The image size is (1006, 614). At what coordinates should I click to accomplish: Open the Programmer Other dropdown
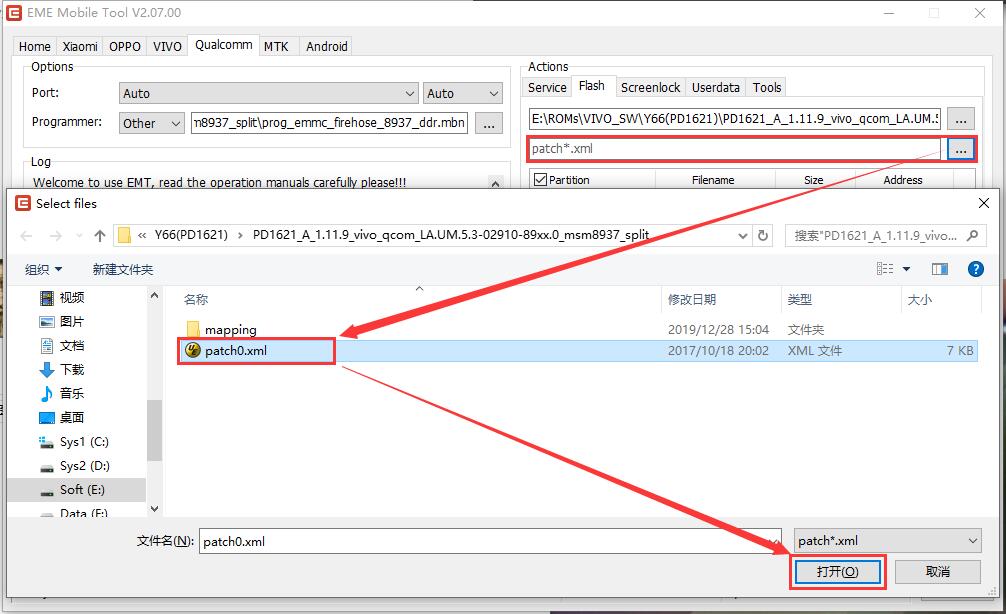coord(152,123)
